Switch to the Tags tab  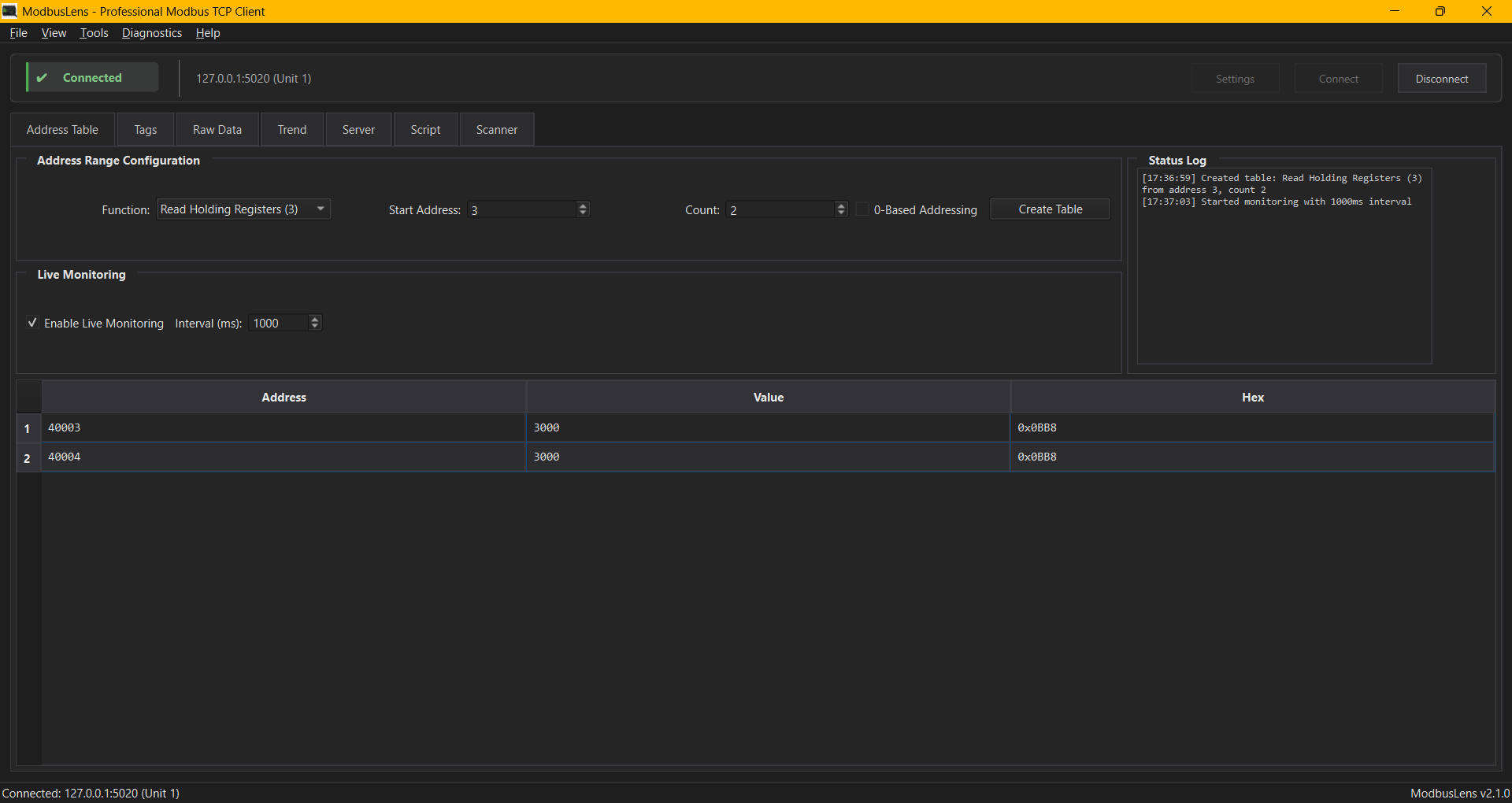click(146, 130)
